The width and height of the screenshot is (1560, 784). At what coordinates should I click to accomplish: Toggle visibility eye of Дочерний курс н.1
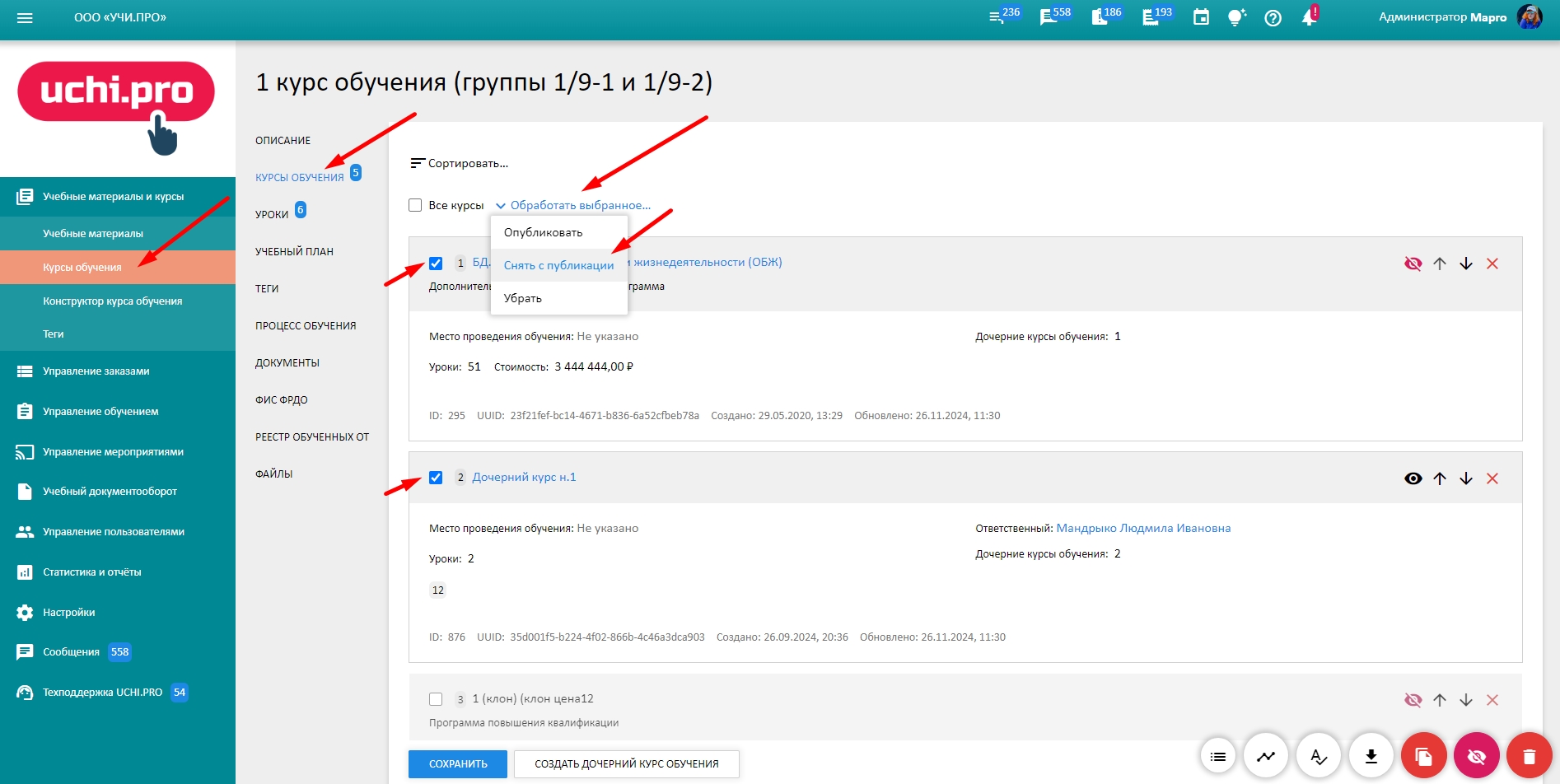click(x=1413, y=478)
